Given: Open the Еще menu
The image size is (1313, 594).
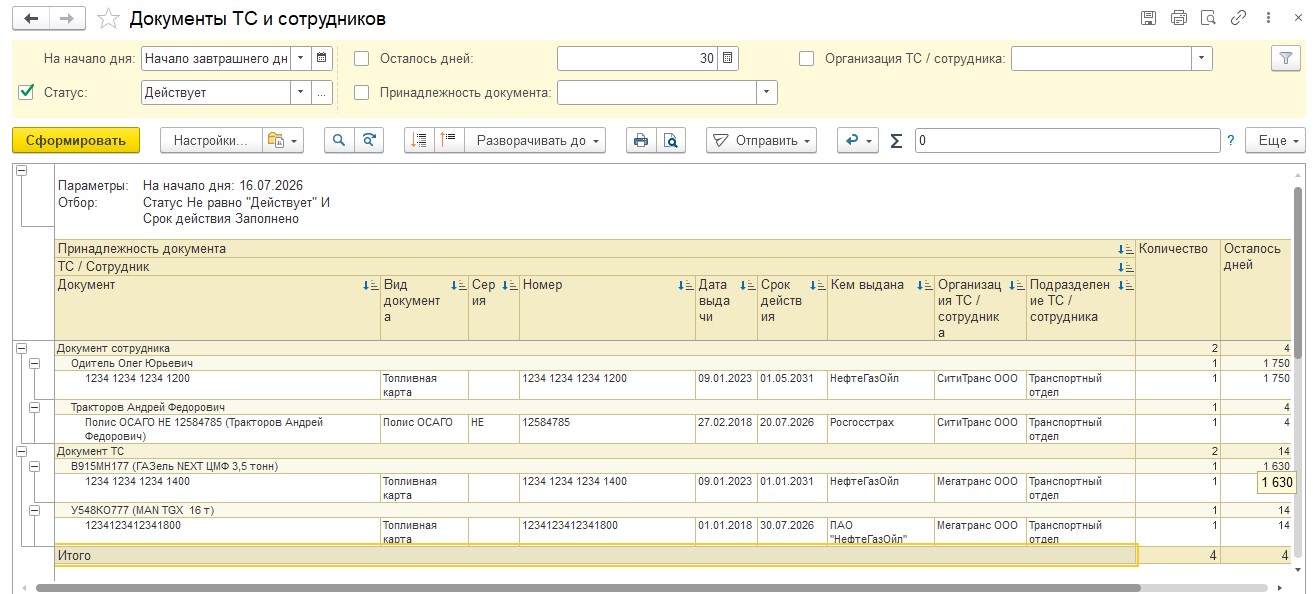Looking at the screenshot, I should [1275, 141].
